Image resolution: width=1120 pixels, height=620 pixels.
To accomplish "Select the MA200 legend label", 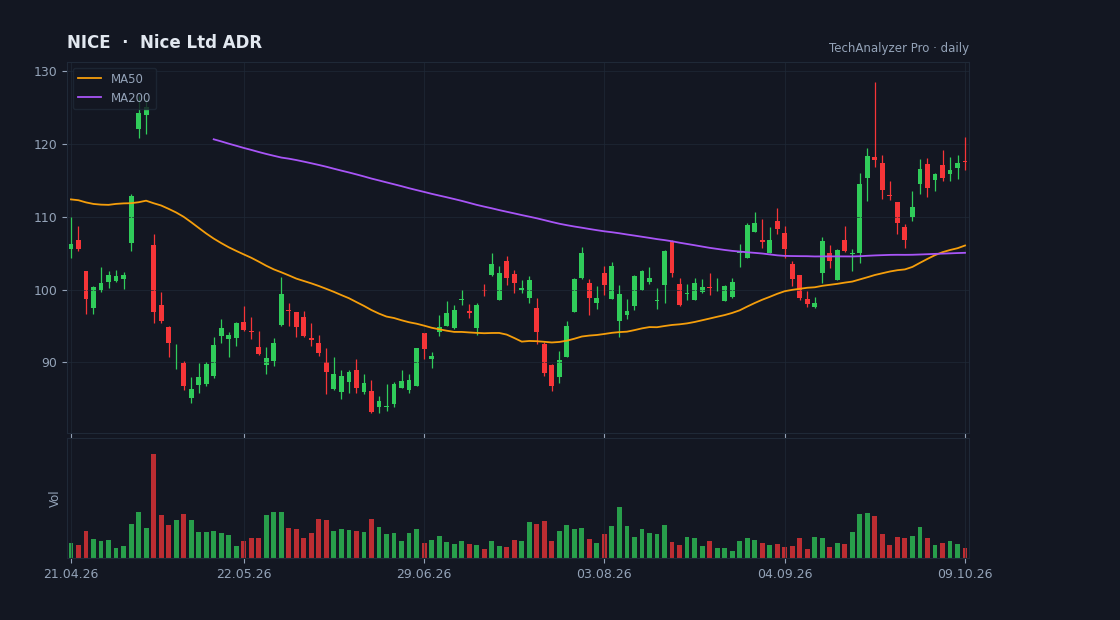I will point(130,97).
